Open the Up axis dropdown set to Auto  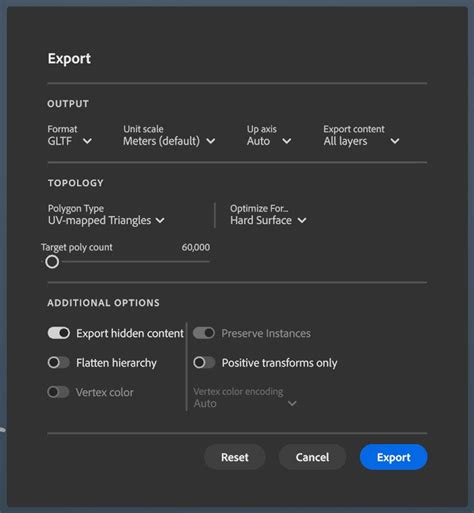coord(269,141)
